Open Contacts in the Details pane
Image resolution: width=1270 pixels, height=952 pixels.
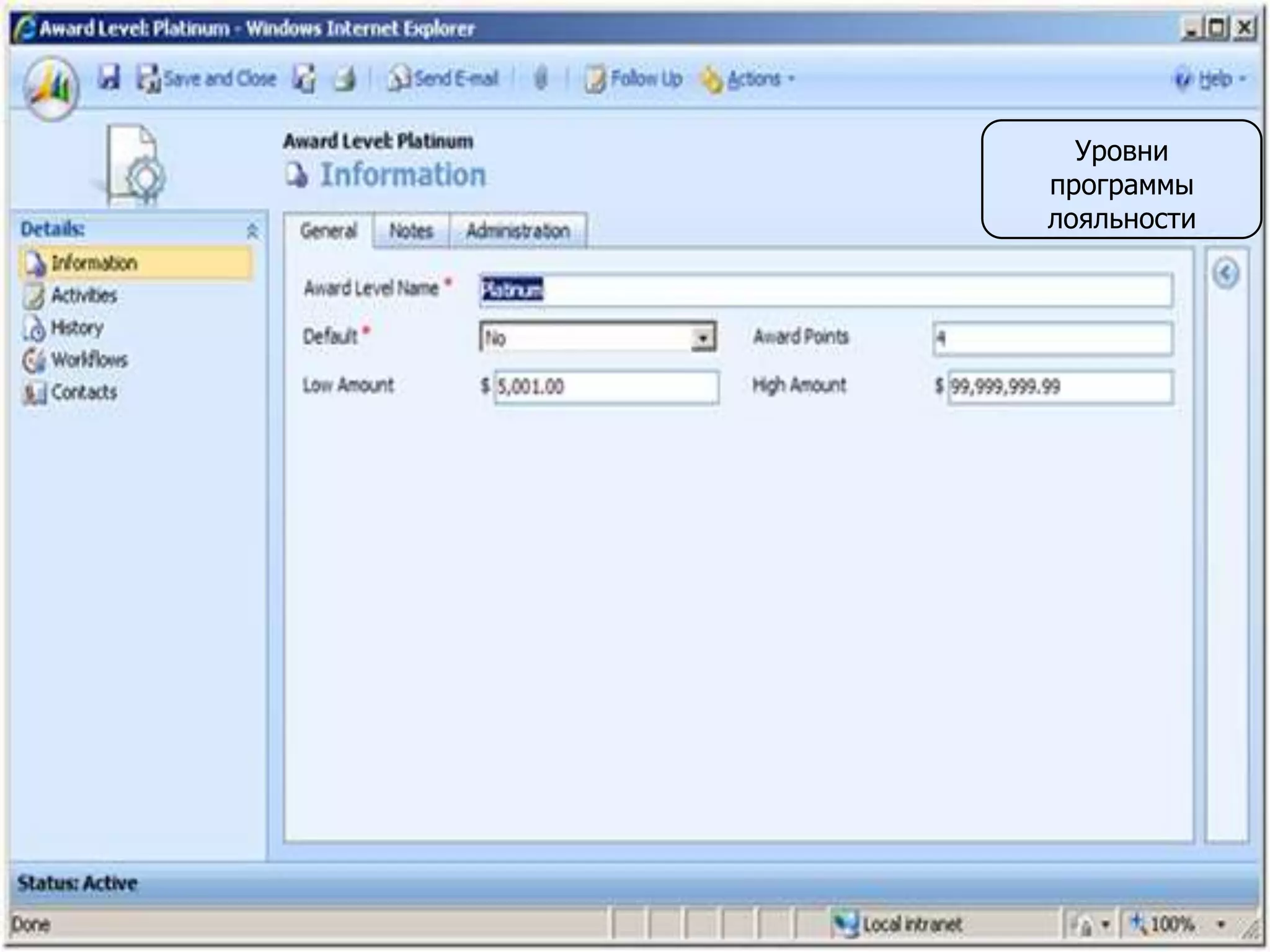click(83, 392)
